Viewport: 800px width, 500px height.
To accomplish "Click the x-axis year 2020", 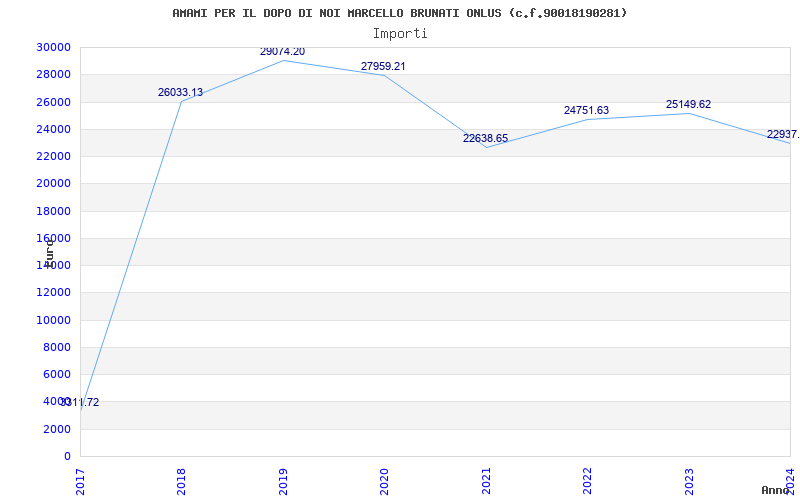I will click(384, 482).
